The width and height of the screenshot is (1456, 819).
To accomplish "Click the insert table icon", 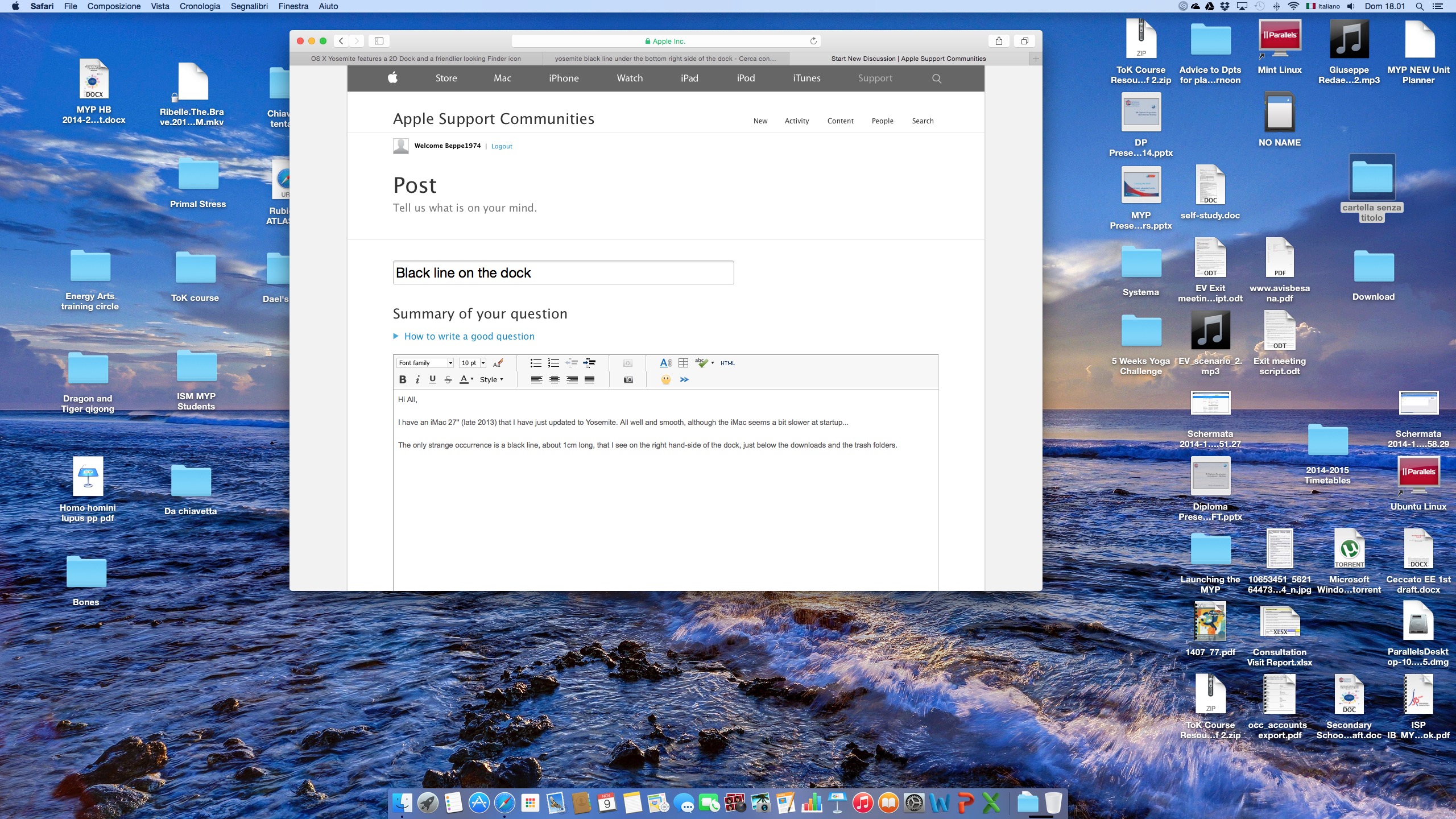I will 683,363.
